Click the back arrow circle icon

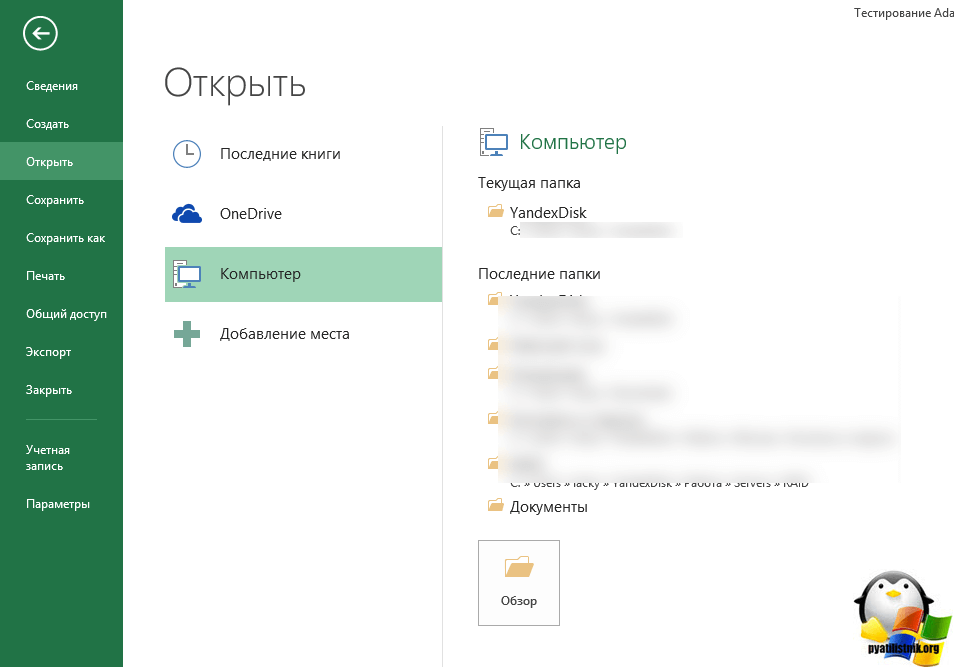[x=40, y=33]
